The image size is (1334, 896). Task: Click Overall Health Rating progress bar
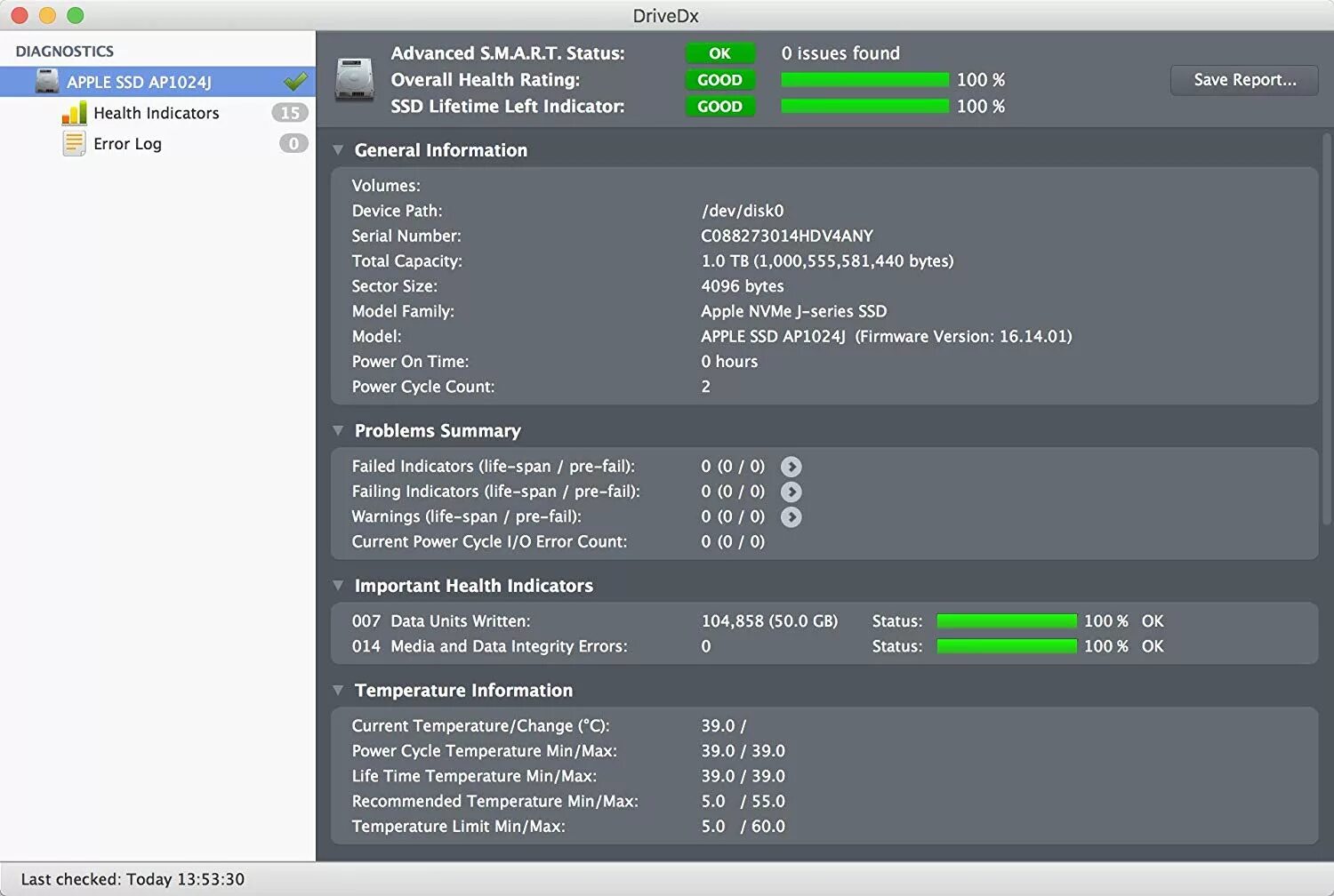click(x=864, y=80)
